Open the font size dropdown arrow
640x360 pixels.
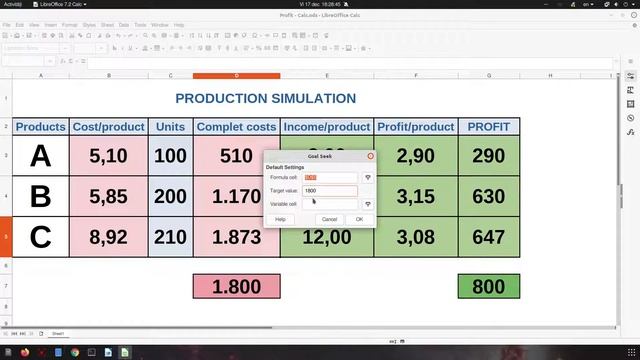[x=101, y=48]
